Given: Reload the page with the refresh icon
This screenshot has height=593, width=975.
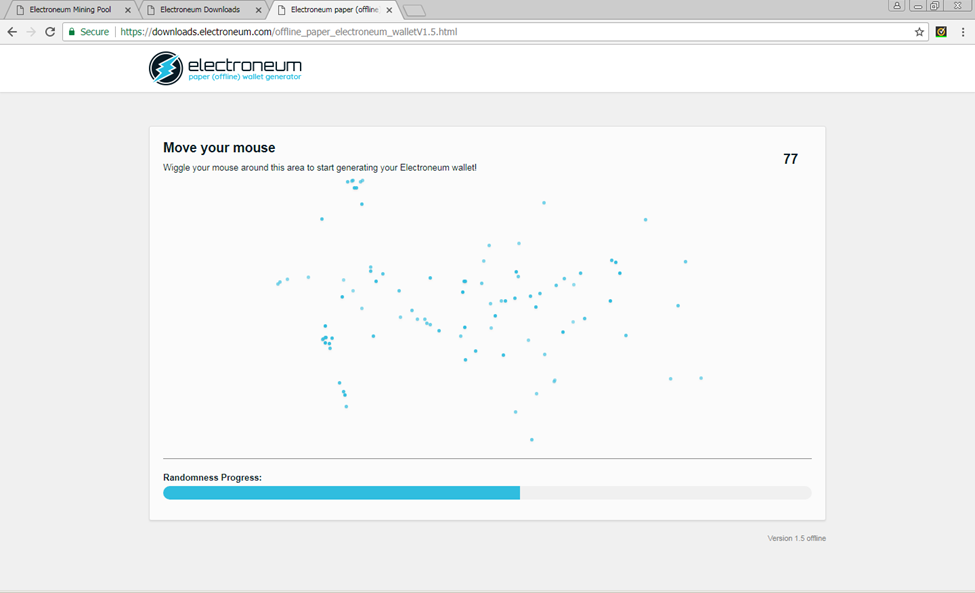Looking at the screenshot, I should pos(50,32).
